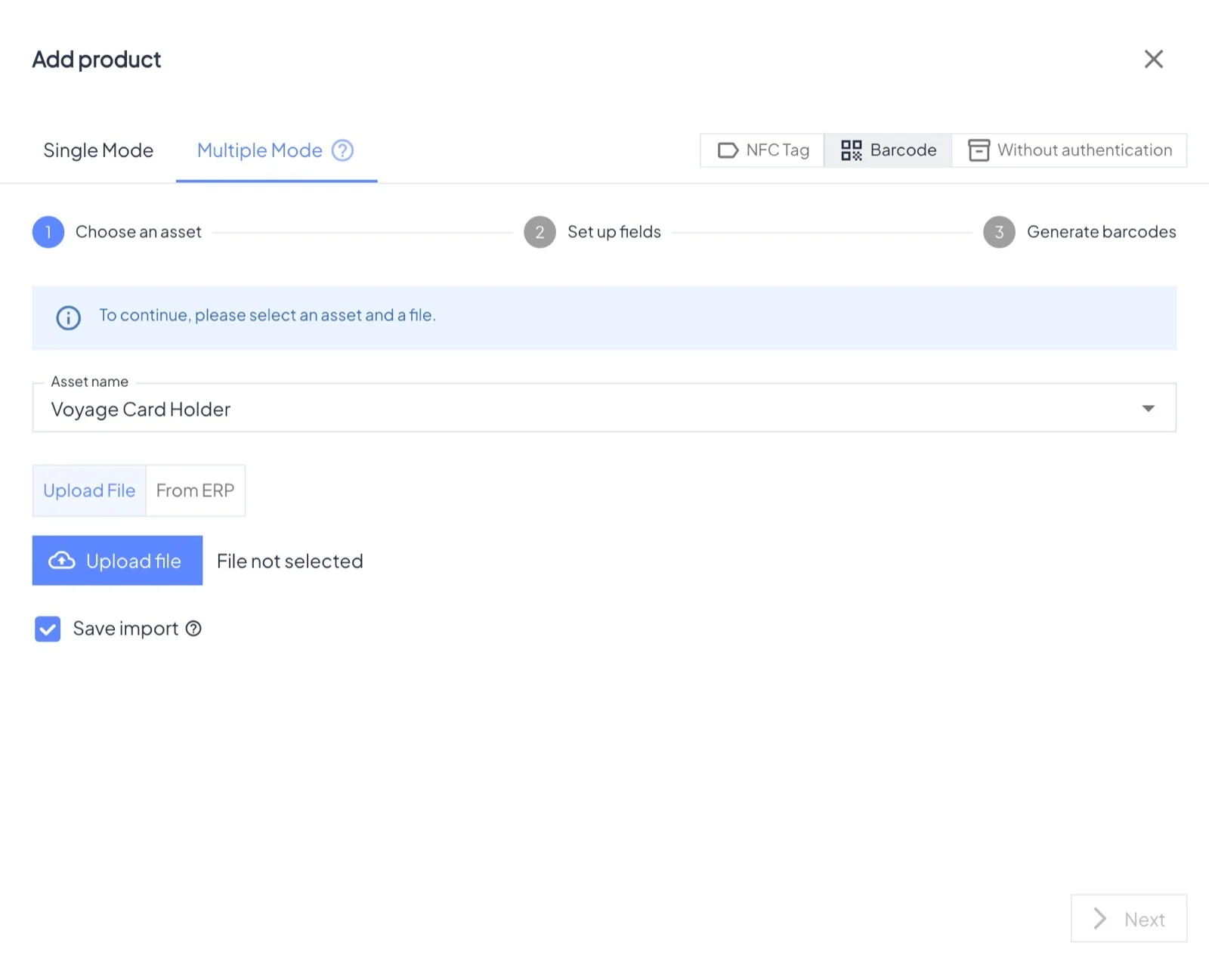The height and width of the screenshot is (980, 1209).
Task: Select the From ERP source tab
Action: pyautogui.click(x=196, y=490)
